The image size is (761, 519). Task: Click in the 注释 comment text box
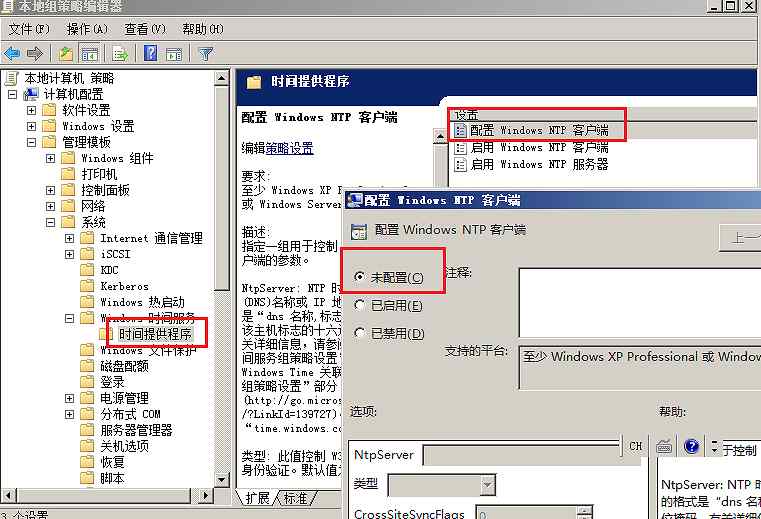[x=640, y=302]
